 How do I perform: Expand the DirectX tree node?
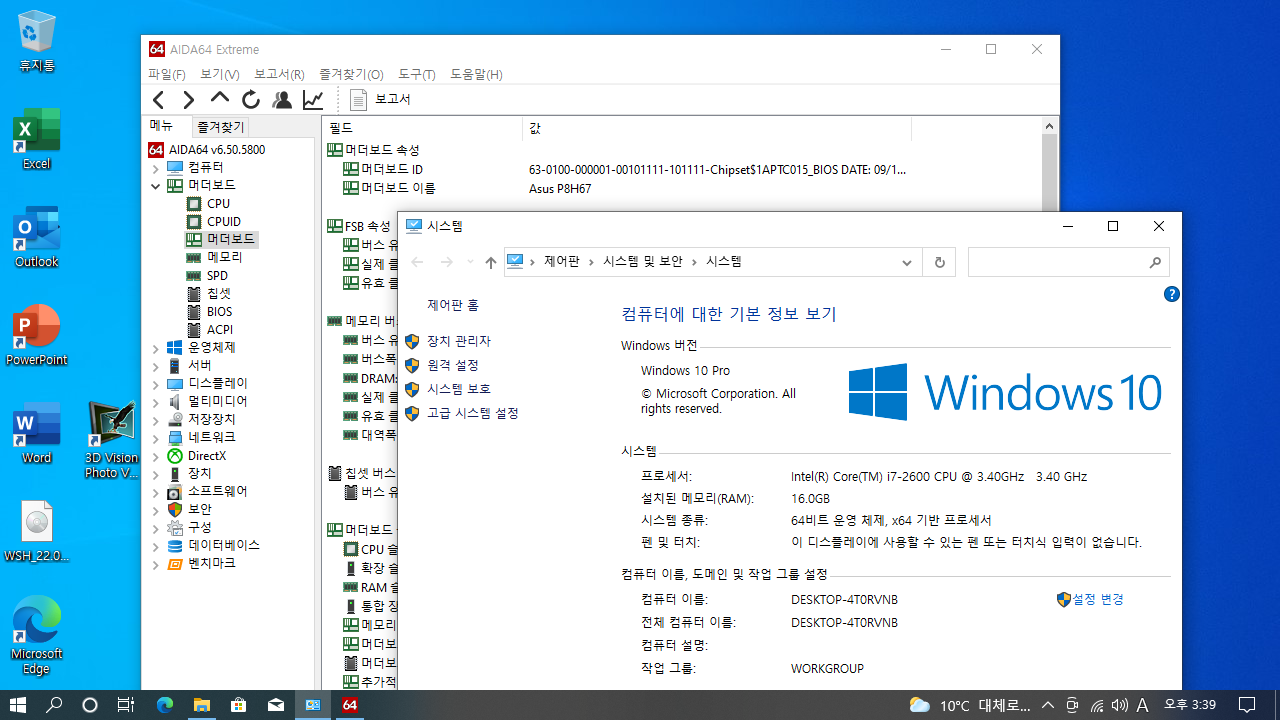[155, 456]
